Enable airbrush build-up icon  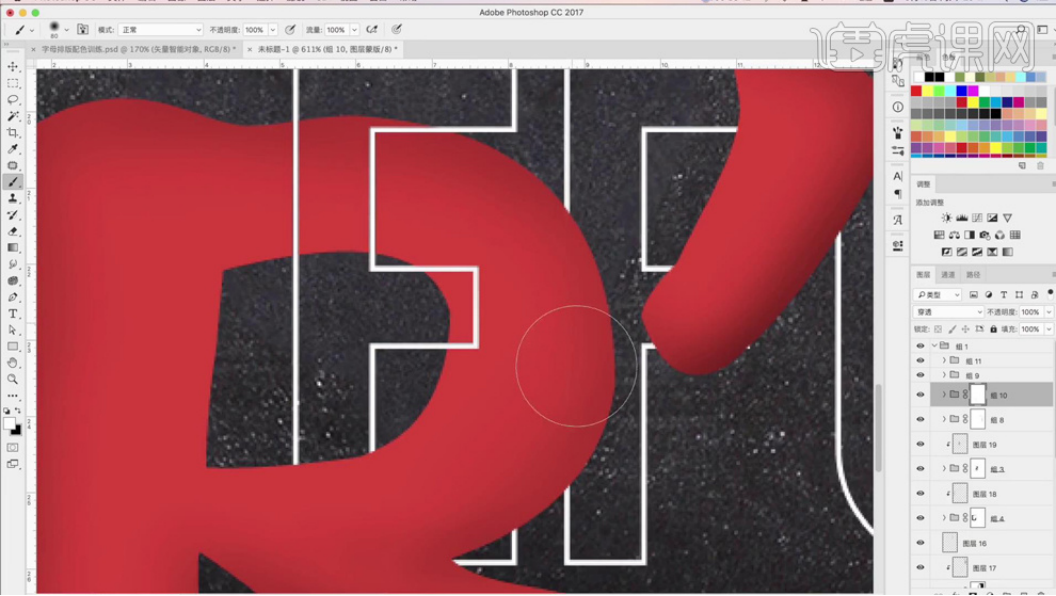[372, 30]
